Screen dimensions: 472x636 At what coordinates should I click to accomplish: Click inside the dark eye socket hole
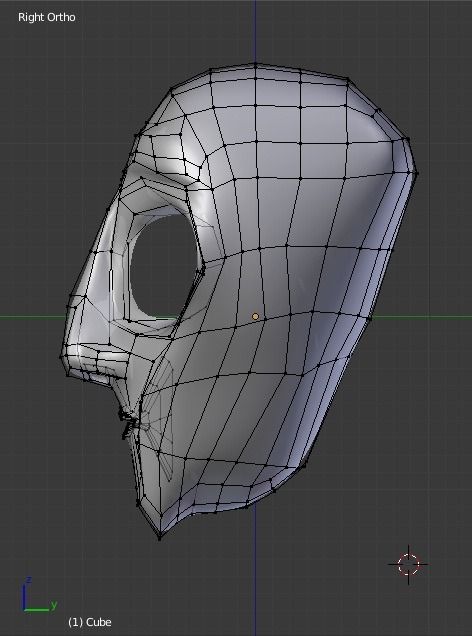coord(162,264)
